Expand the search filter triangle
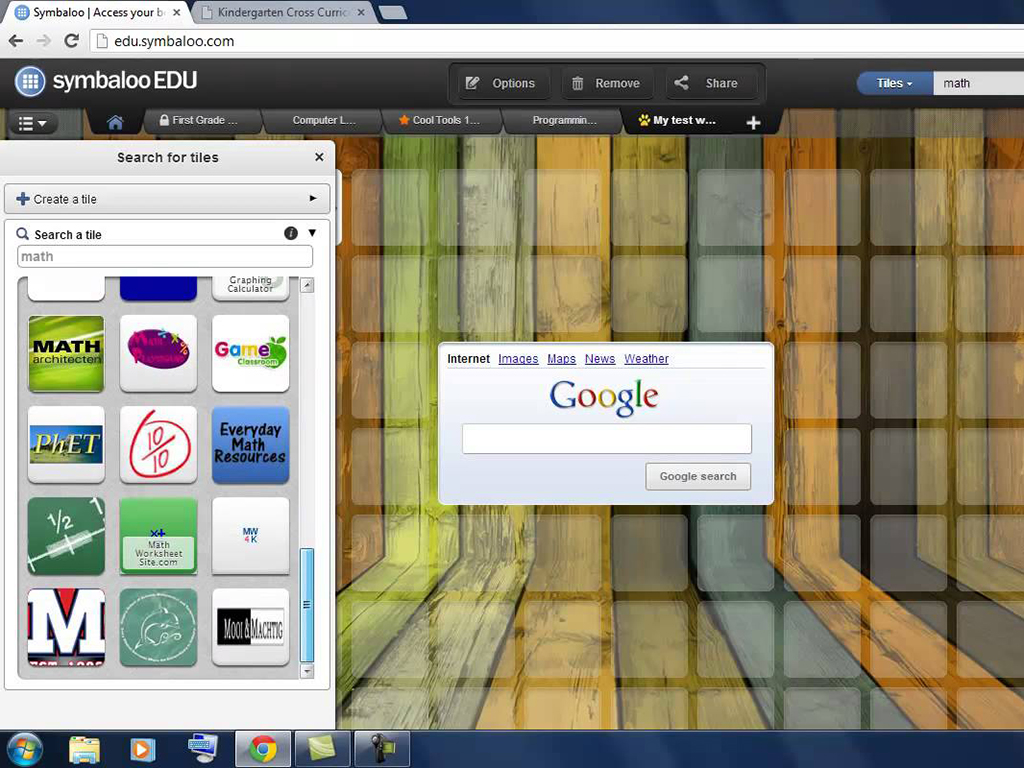The width and height of the screenshot is (1024, 768). click(x=309, y=233)
